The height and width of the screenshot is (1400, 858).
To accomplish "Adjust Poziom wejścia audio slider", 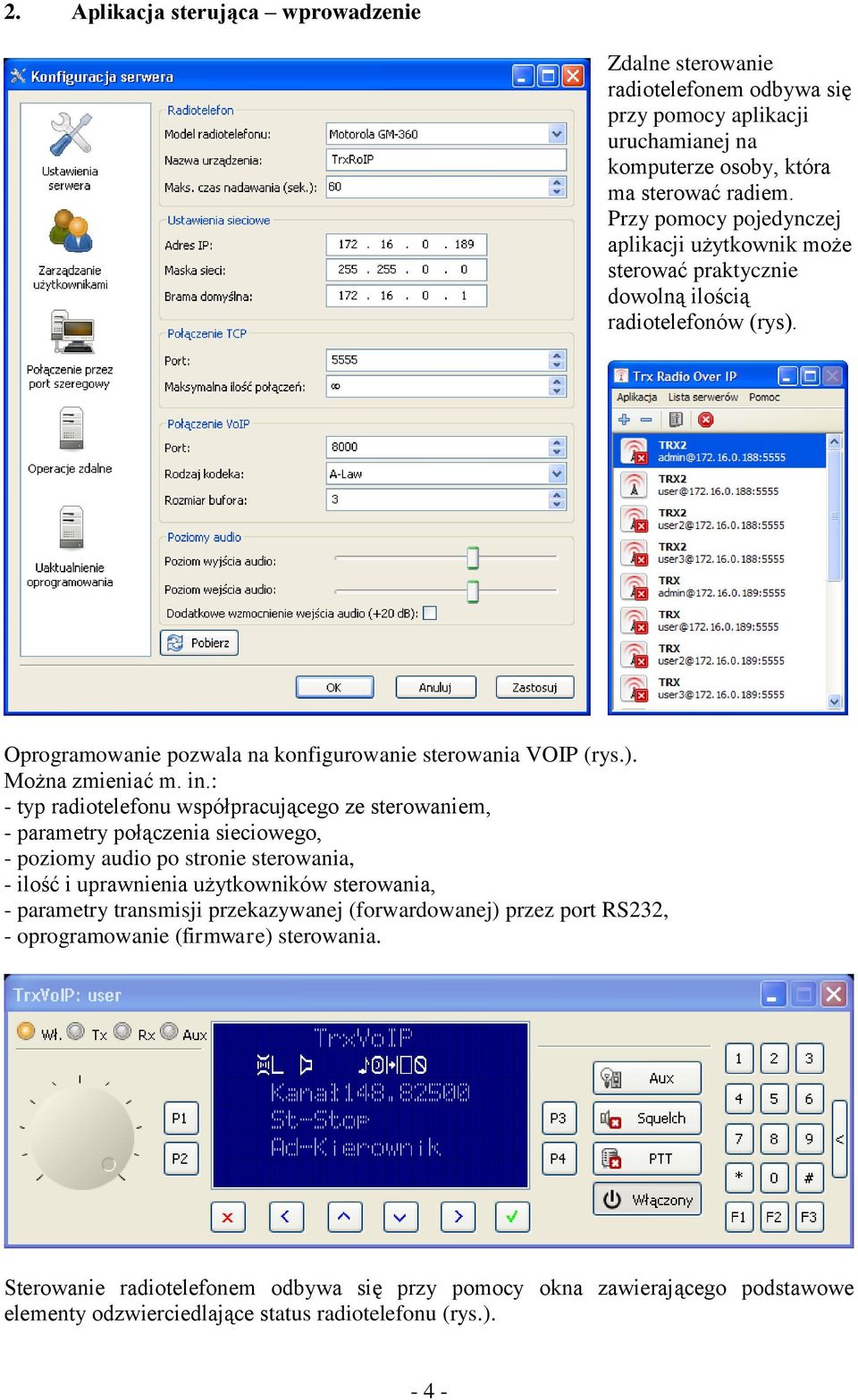I will click(x=473, y=591).
